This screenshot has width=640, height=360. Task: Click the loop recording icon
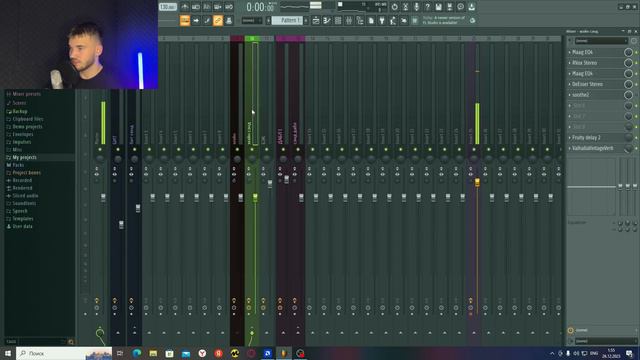[229, 7]
